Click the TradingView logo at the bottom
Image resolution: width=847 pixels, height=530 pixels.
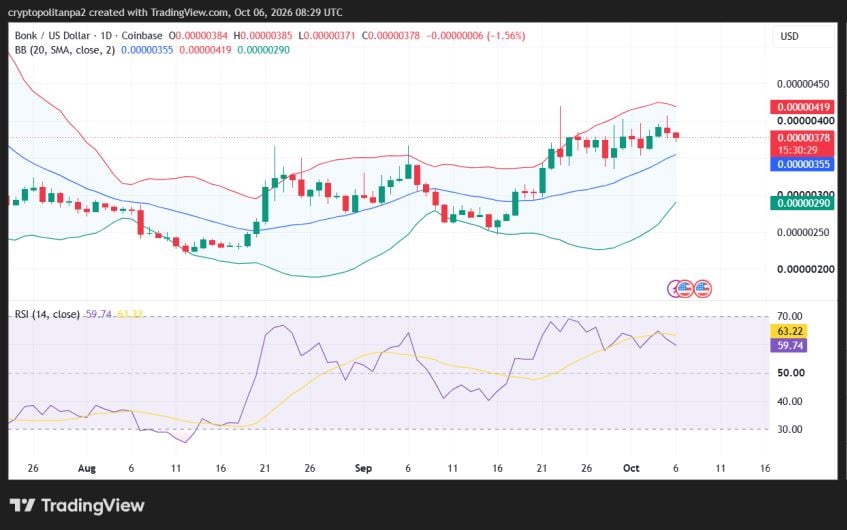tap(77, 506)
